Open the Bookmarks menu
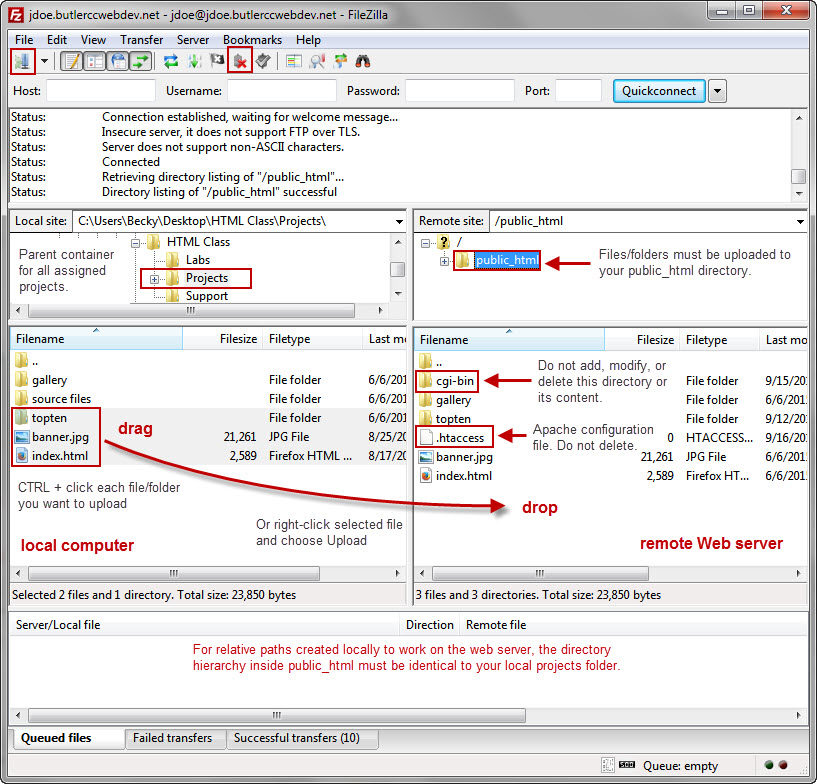817x784 pixels. tap(252, 40)
